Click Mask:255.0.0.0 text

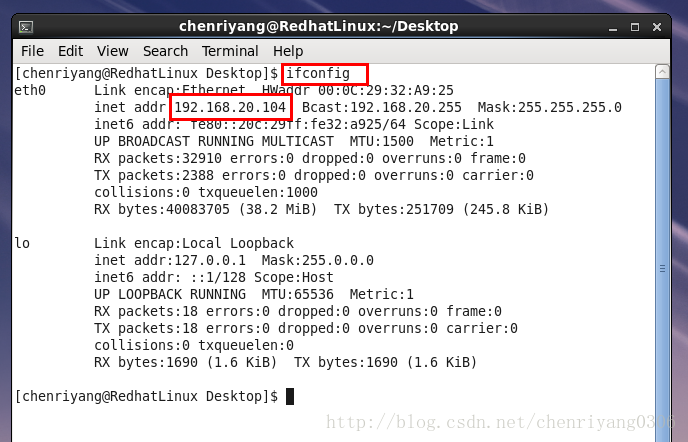[x=318, y=260]
